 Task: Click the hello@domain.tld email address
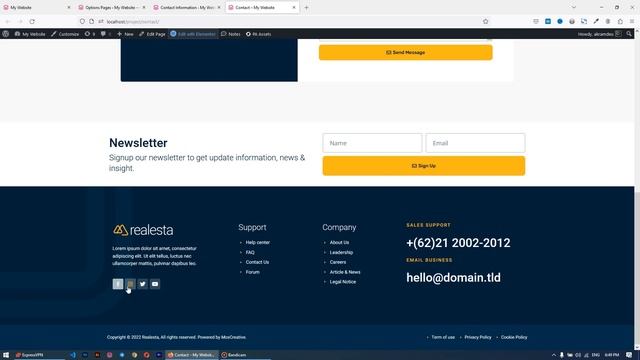(x=453, y=278)
